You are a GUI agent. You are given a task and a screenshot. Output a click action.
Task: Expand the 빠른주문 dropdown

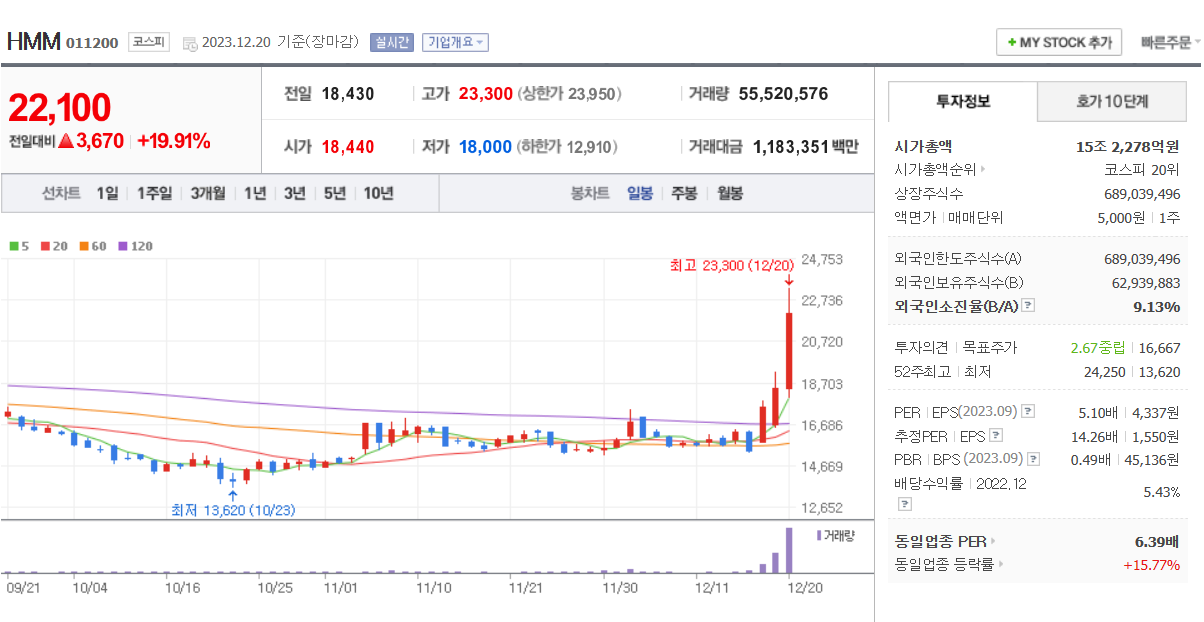[x=1171, y=42]
